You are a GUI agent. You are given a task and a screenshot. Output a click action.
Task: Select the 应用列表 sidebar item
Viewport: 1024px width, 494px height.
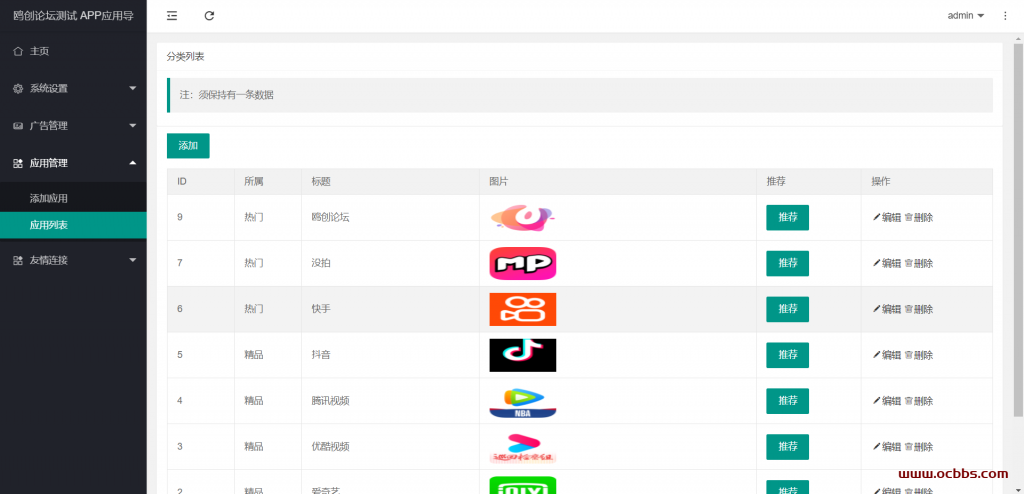(x=73, y=225)
